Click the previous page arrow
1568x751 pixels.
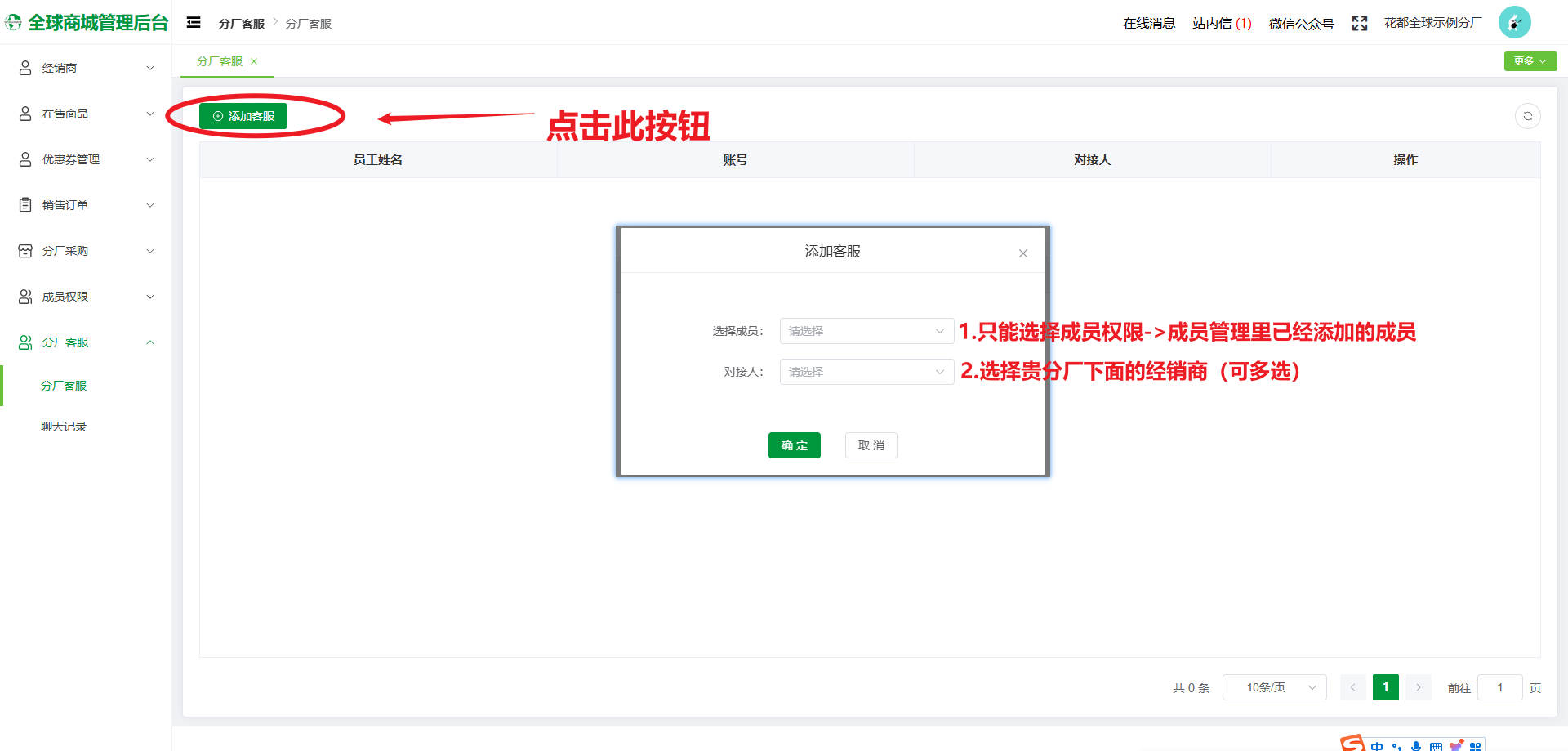(x=1352, y=687)
